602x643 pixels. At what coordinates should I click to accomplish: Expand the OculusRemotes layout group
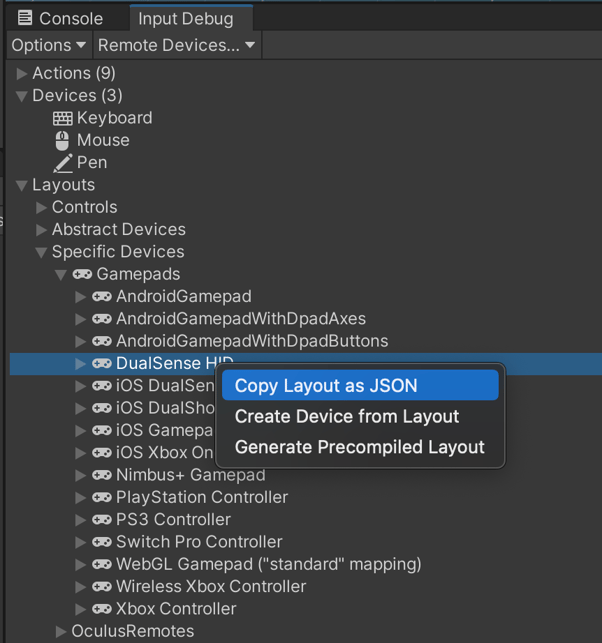61,631
